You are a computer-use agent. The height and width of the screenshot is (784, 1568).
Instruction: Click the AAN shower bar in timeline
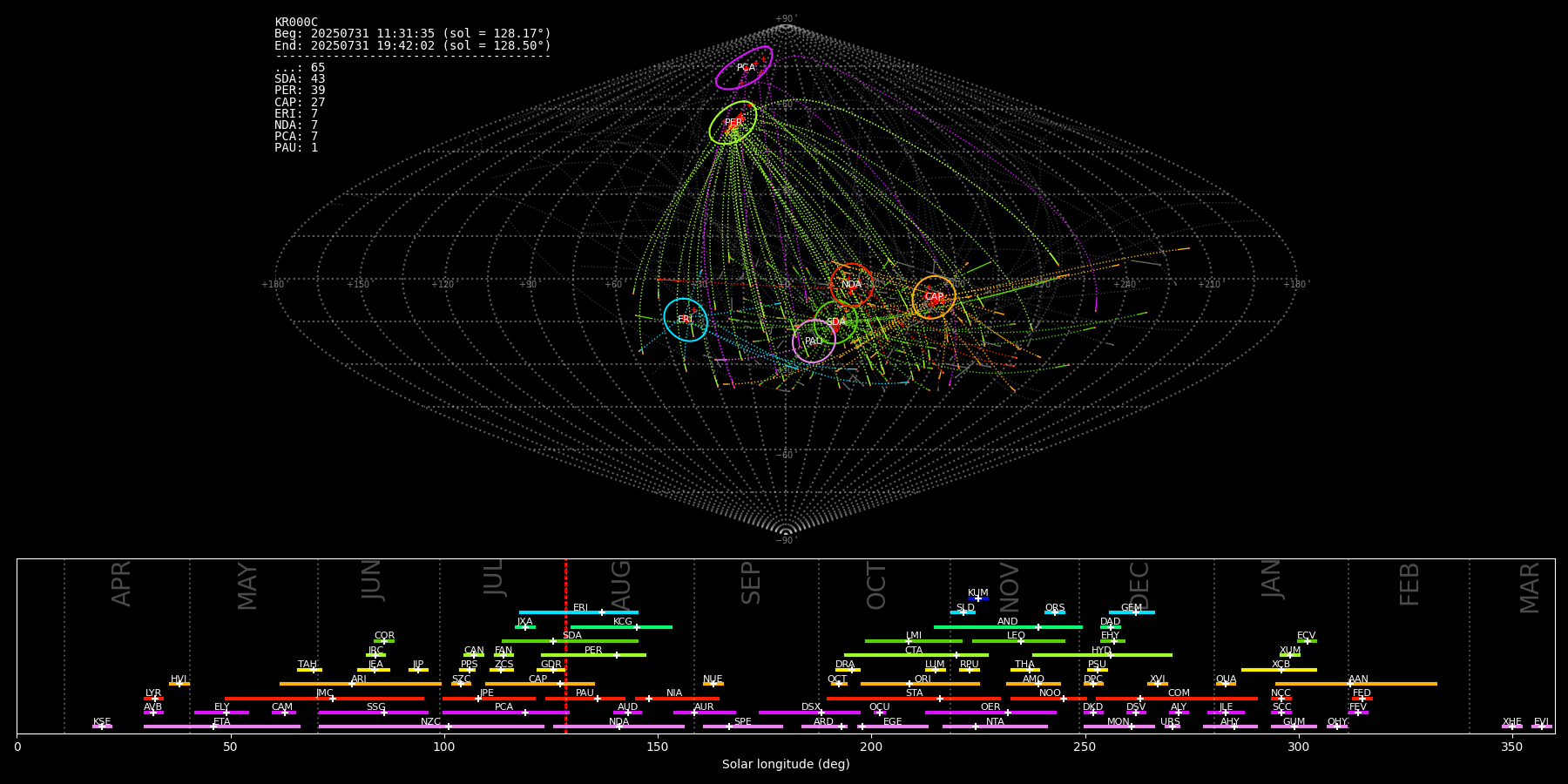1356,684
